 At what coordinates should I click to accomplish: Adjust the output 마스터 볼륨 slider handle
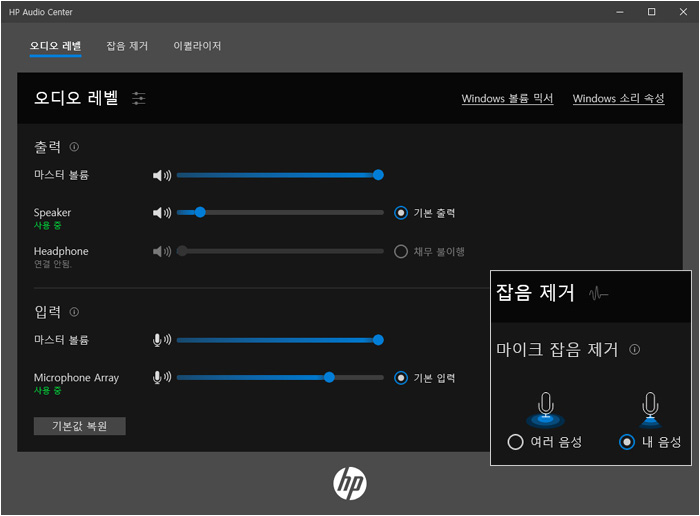click(378, 175)
